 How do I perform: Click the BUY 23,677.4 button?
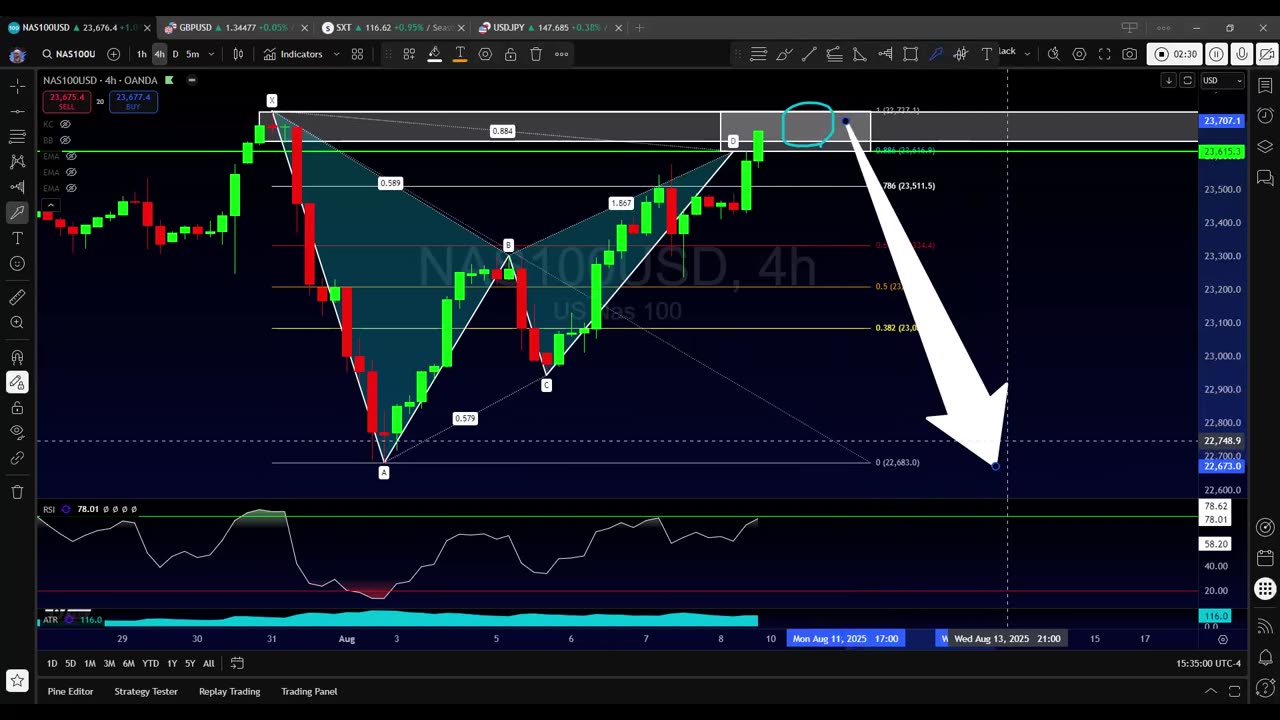(133, 101)
